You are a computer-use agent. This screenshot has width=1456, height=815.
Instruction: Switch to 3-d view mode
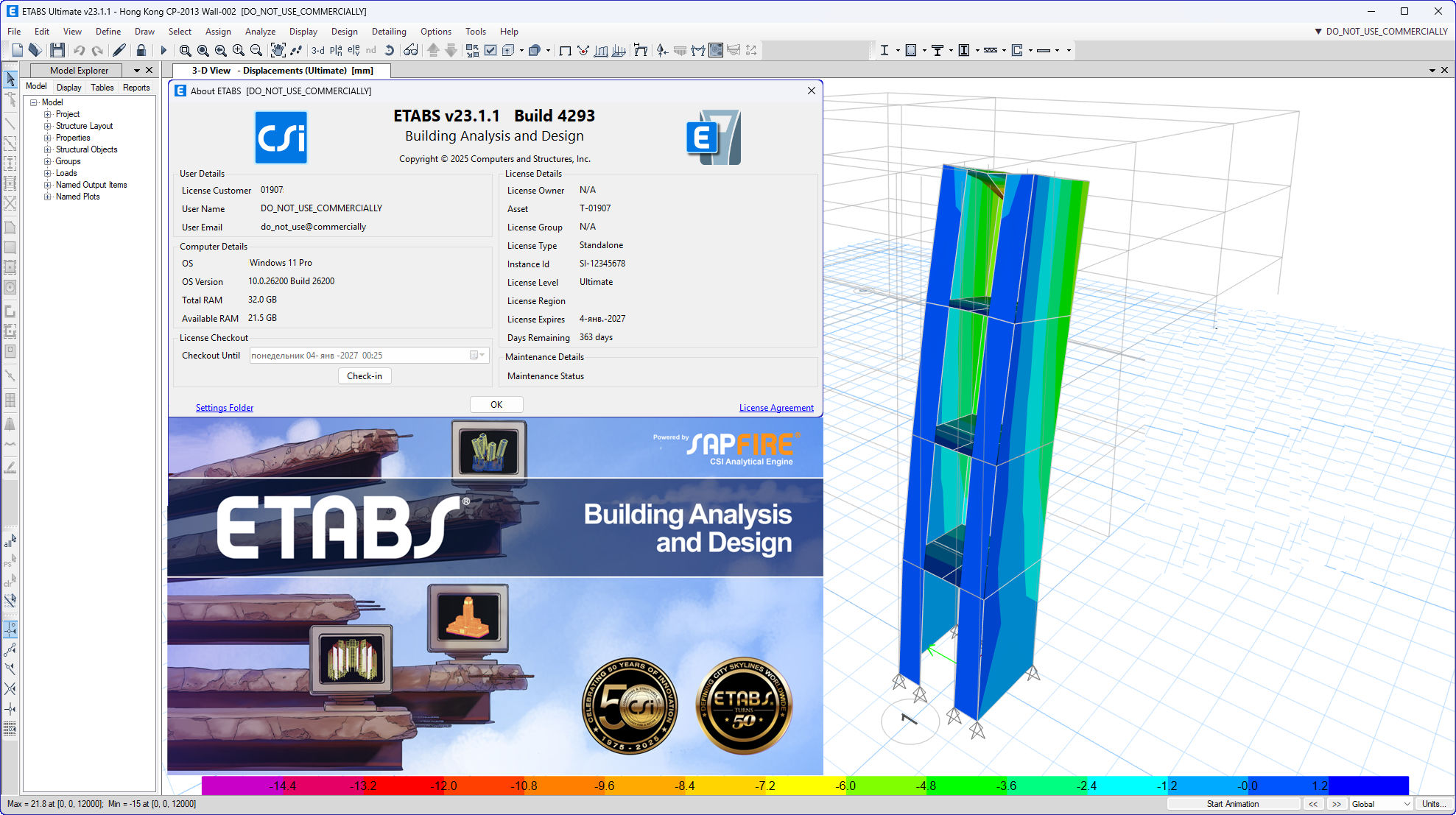point(317,50)
